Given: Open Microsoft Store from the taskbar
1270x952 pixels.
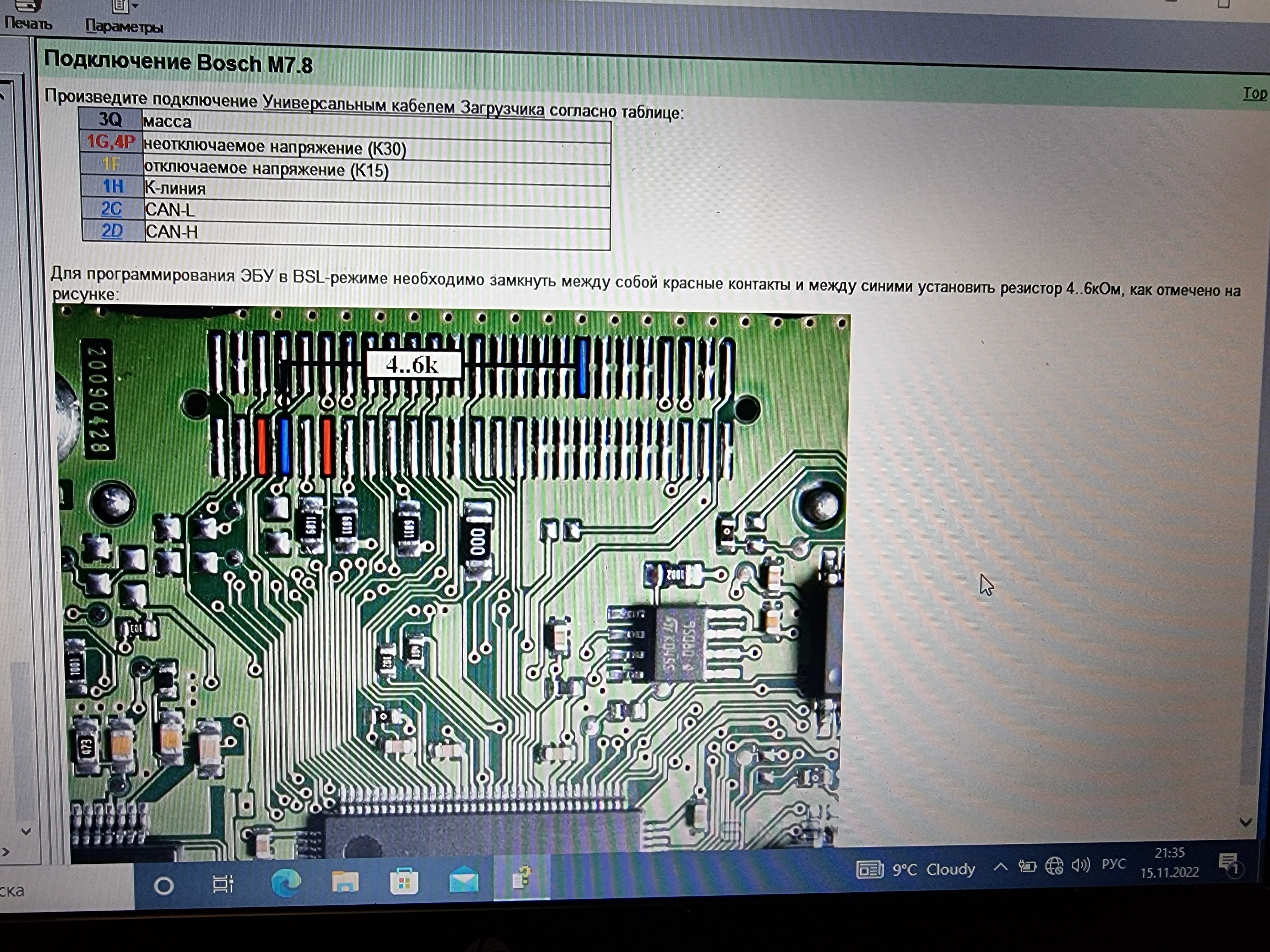Looking at the screenshot, I should pos(404,882).
